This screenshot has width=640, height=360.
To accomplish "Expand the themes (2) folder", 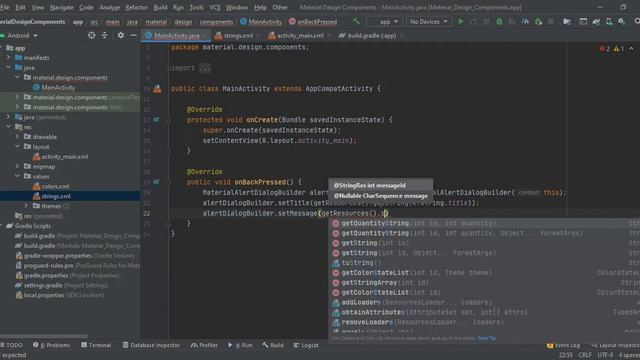I will click(x=26, y=206).
